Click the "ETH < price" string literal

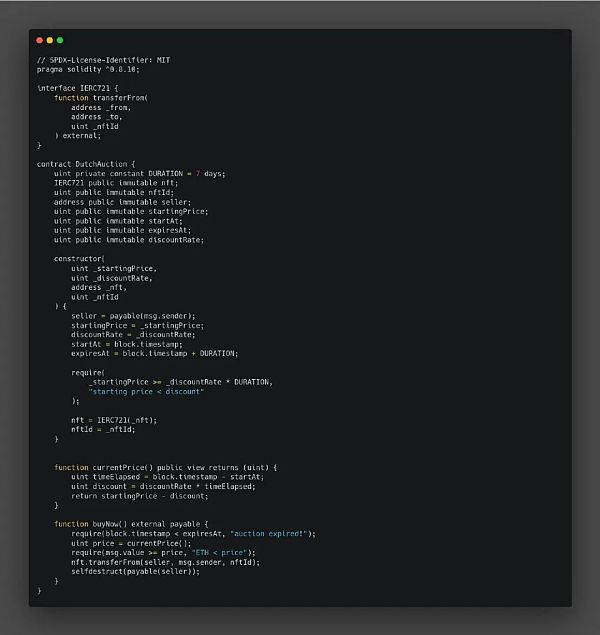point(224,552)
